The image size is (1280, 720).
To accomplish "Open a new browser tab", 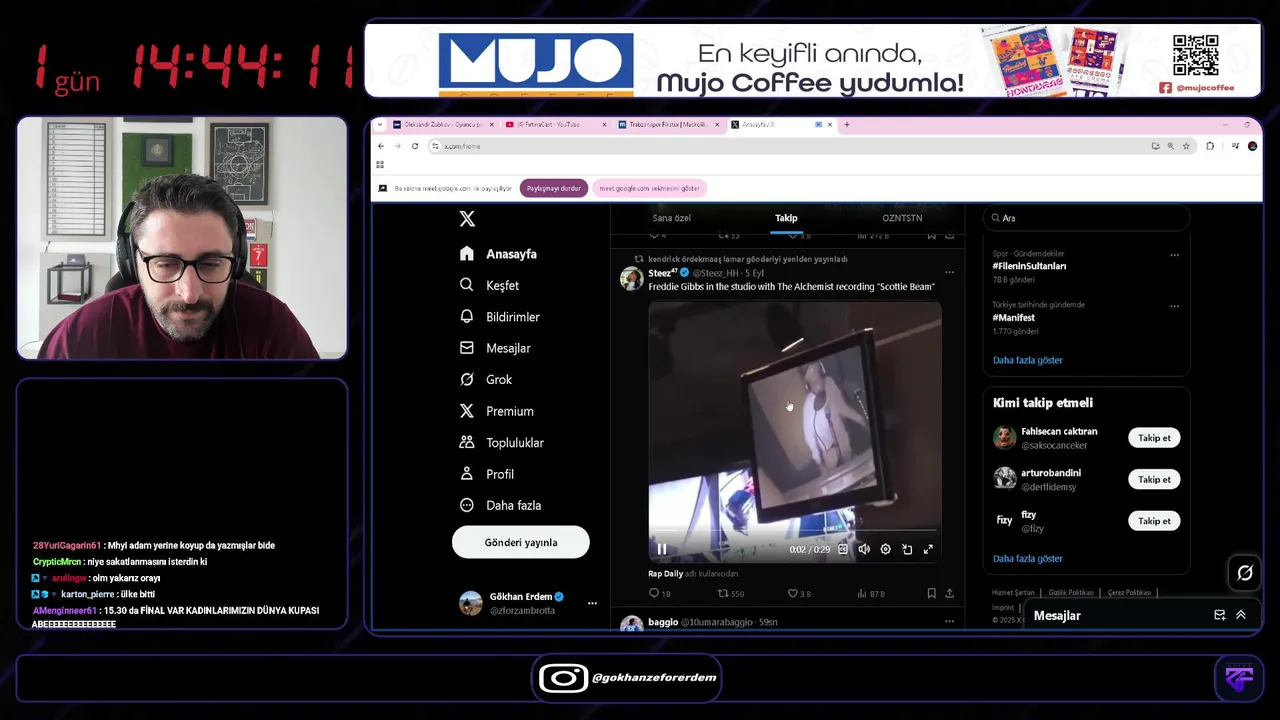I will coord(847,125).
